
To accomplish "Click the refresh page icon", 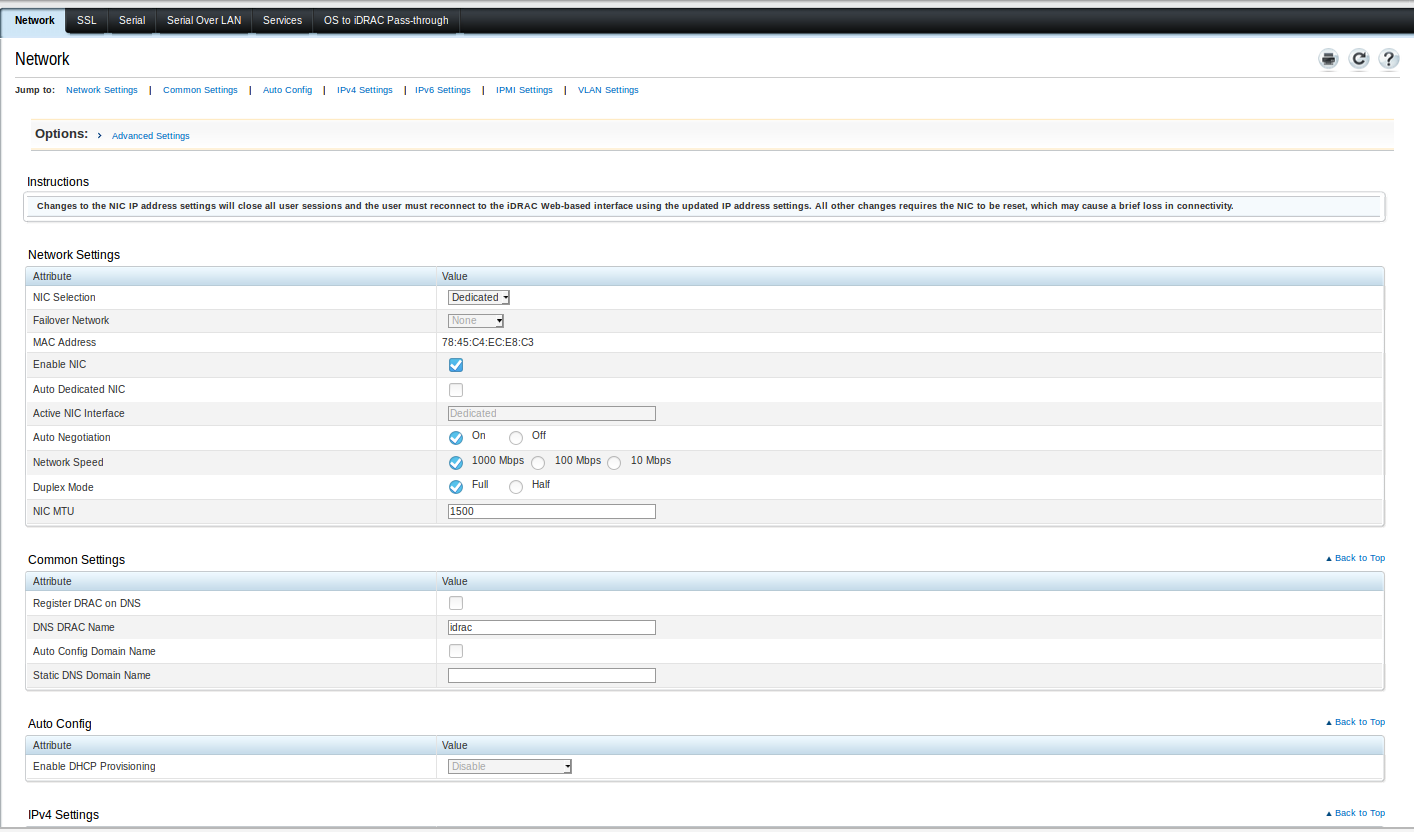I will [x=1358, y=59].
